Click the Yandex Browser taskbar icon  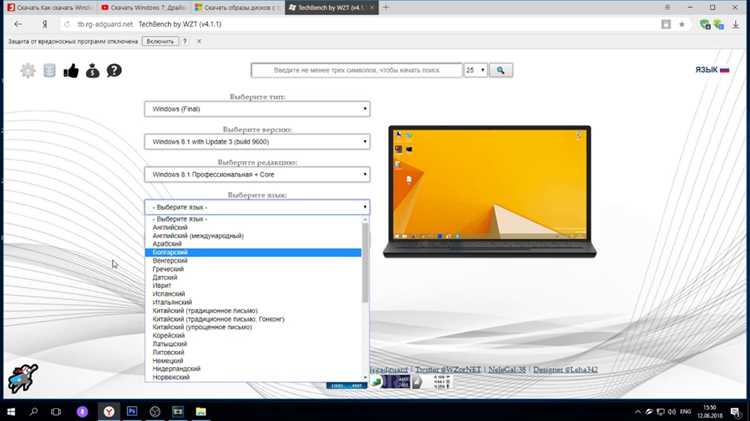(109, 411)
